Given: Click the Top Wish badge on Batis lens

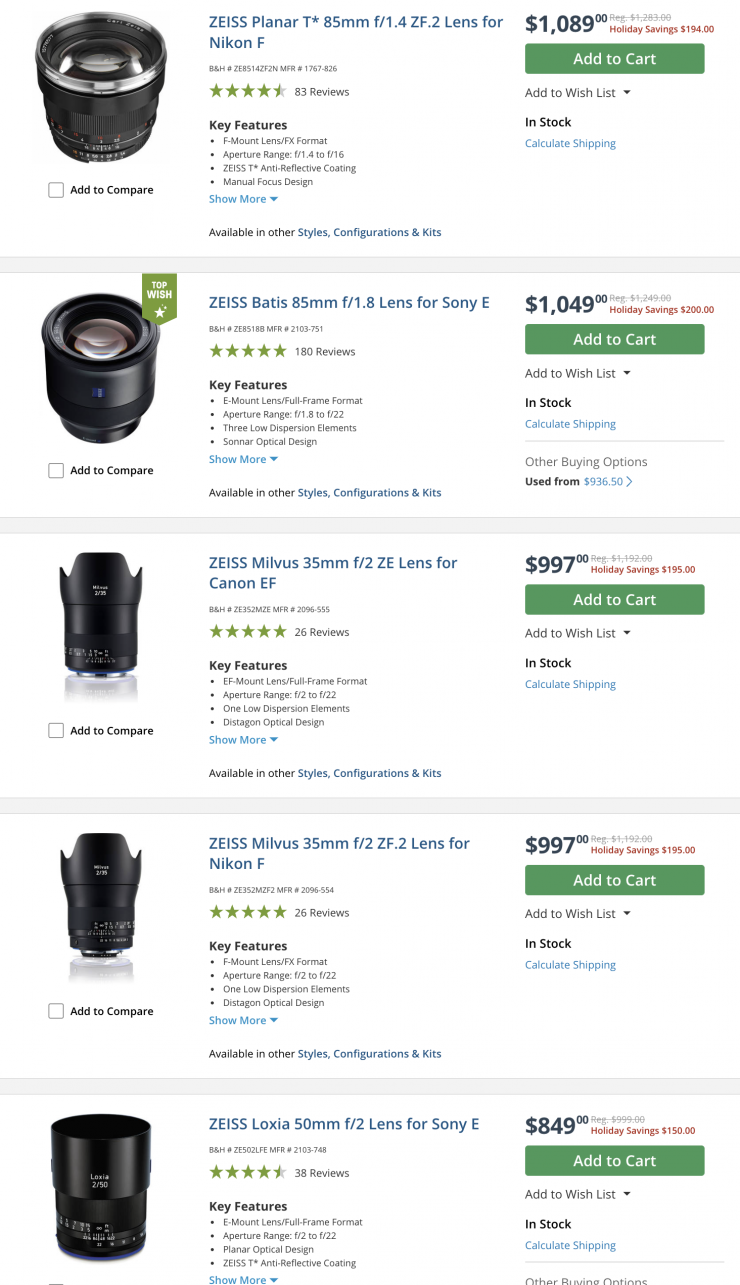Looking at the screenshot, I should coord(159,298).
